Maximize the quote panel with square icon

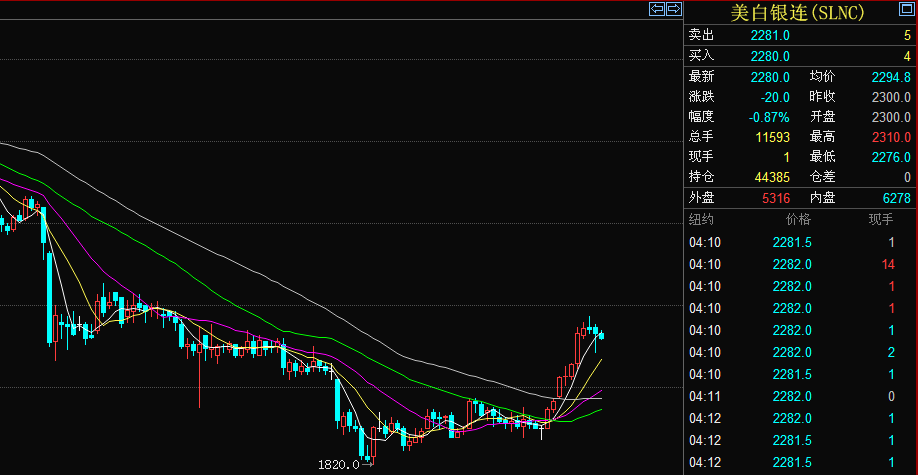coord(907,10)
